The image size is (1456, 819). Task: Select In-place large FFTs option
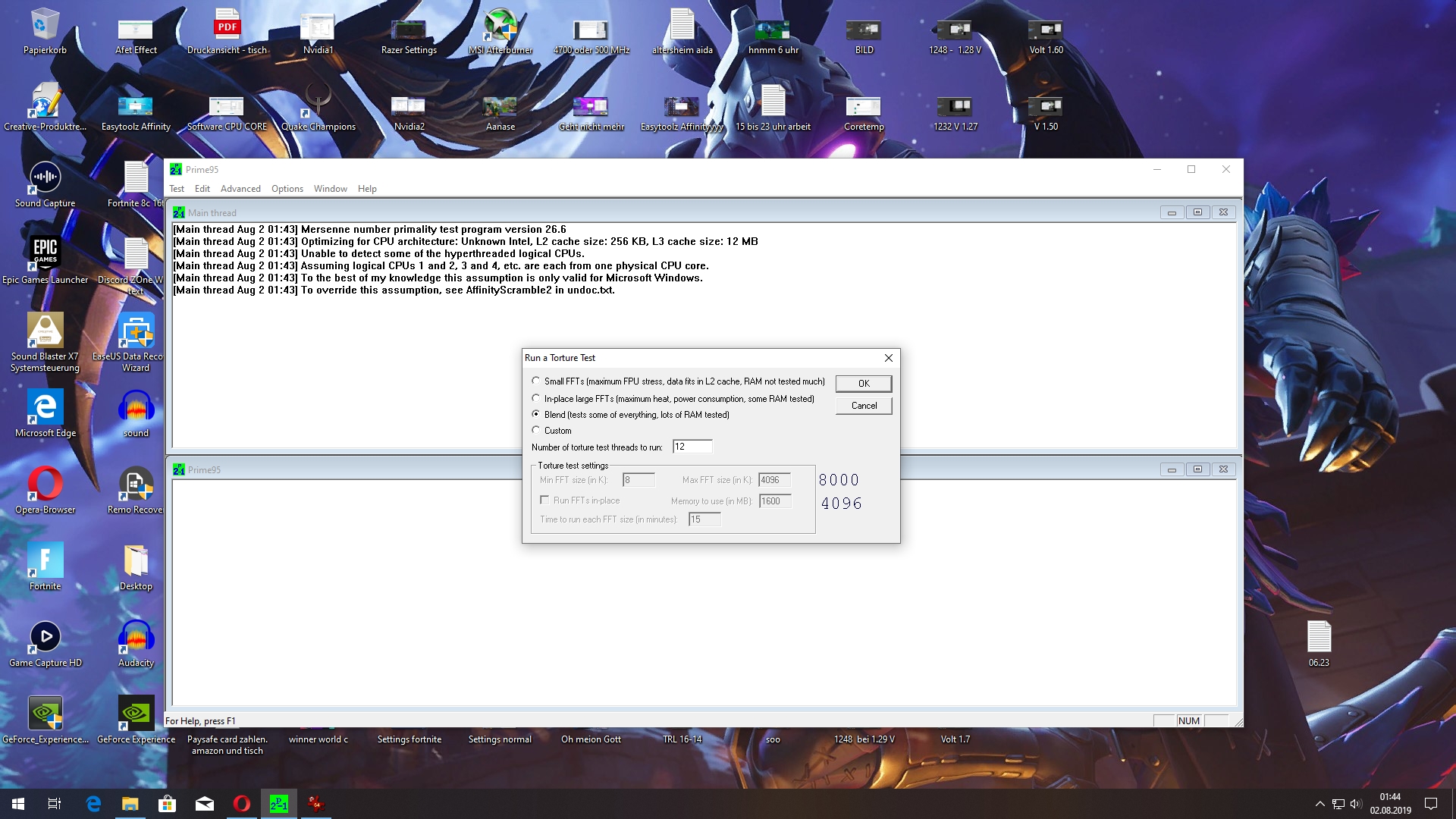pyautogui.click(x=536, y=398)
